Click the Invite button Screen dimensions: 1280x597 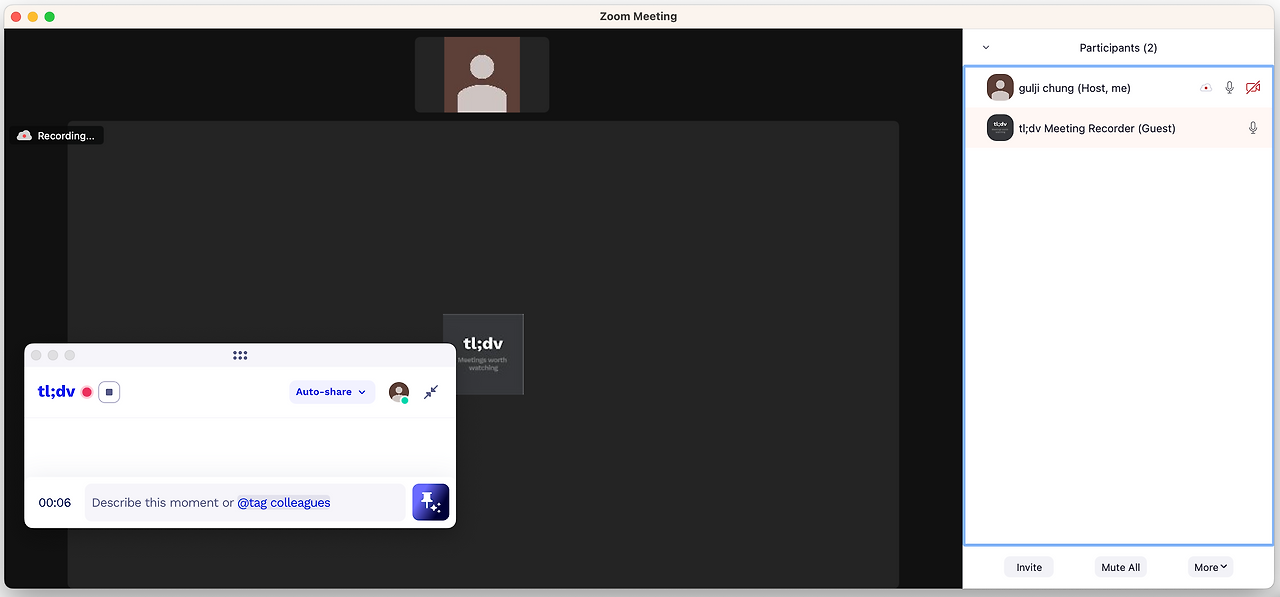point(1029,567)
